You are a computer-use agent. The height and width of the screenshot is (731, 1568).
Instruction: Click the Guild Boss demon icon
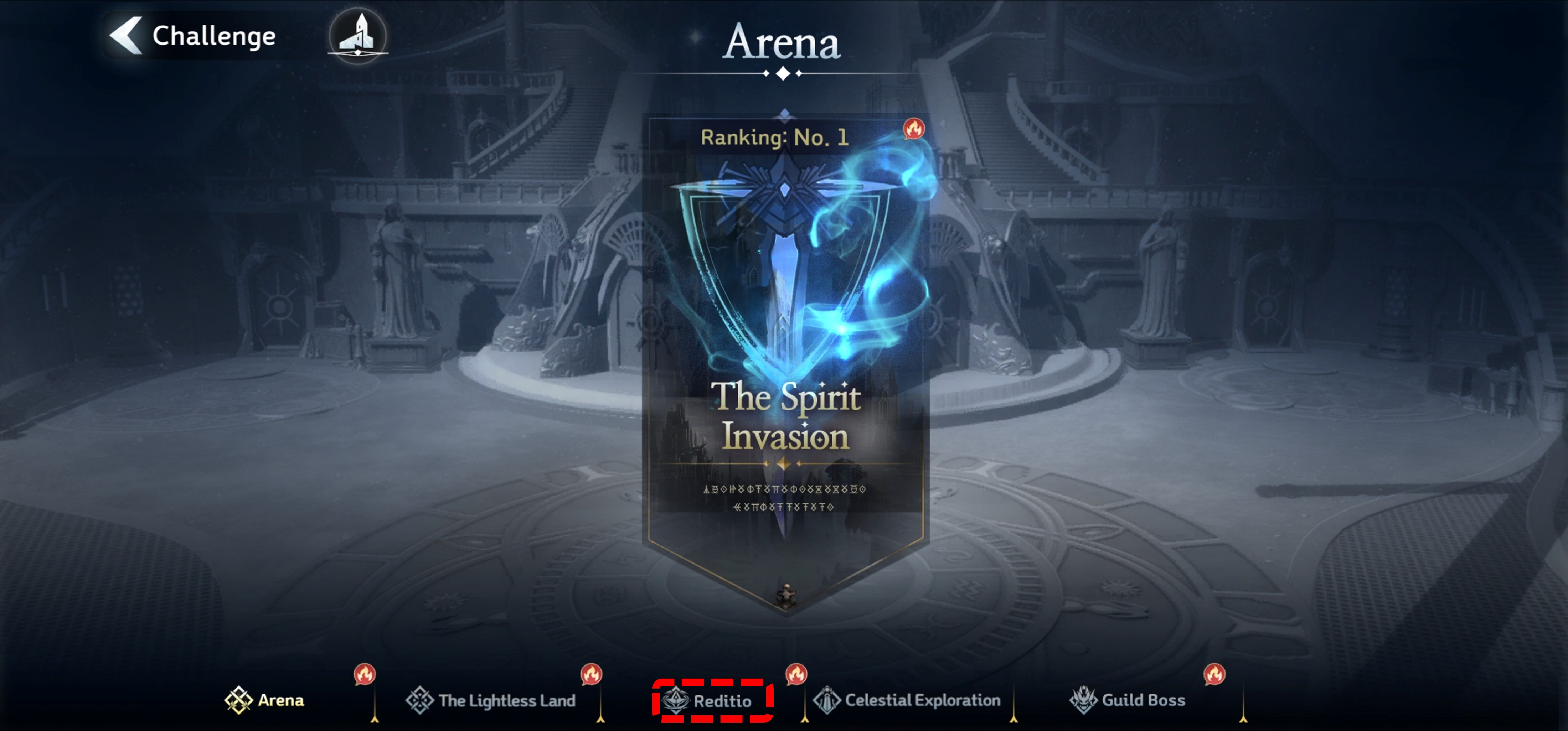coord(1083,700)
